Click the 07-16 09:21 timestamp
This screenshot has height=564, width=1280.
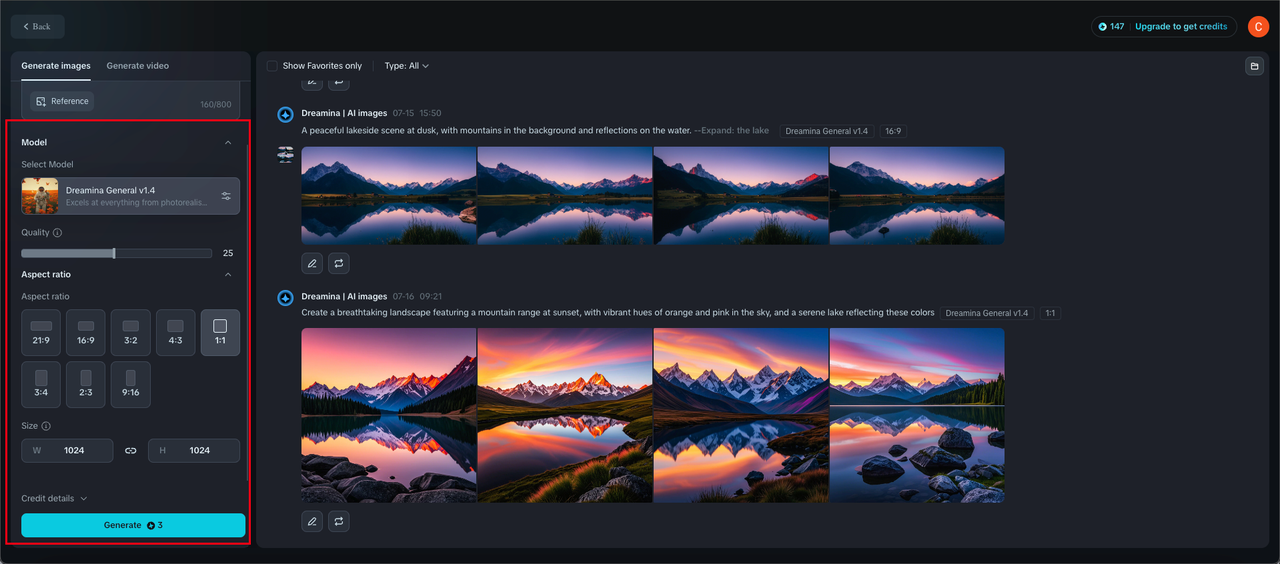417,296
